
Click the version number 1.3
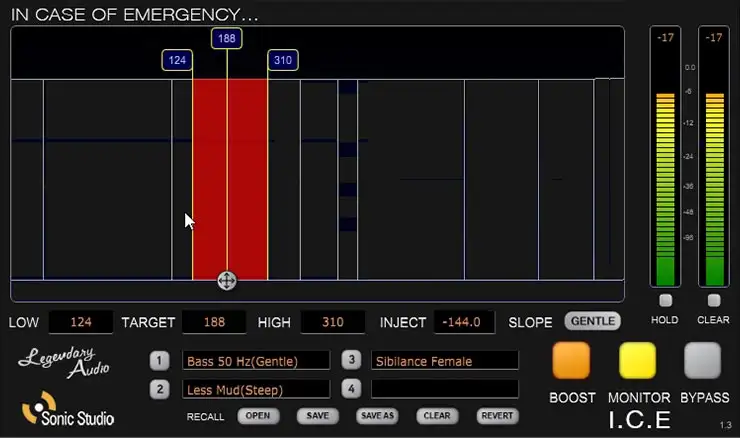[725, 425]
